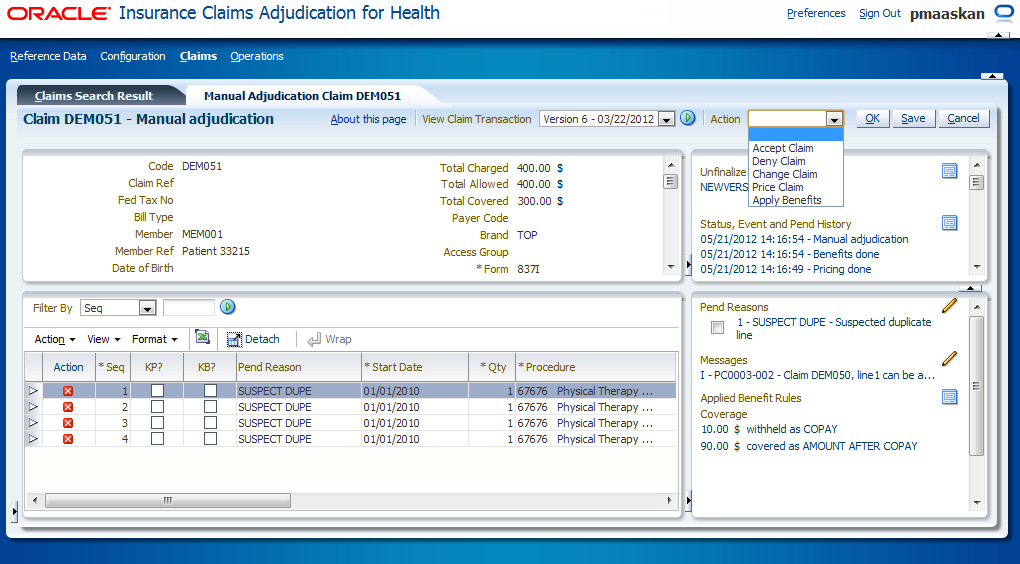Open the Preferences link

(816, 13)
